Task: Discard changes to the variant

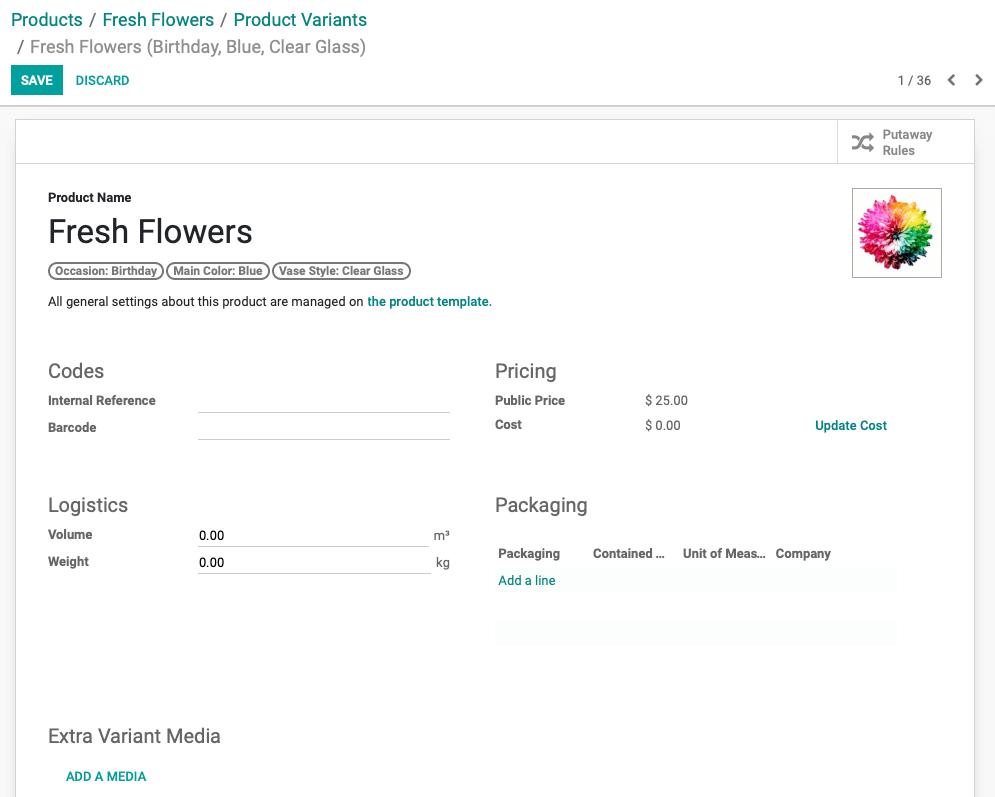Action: [x=102, y=81]
